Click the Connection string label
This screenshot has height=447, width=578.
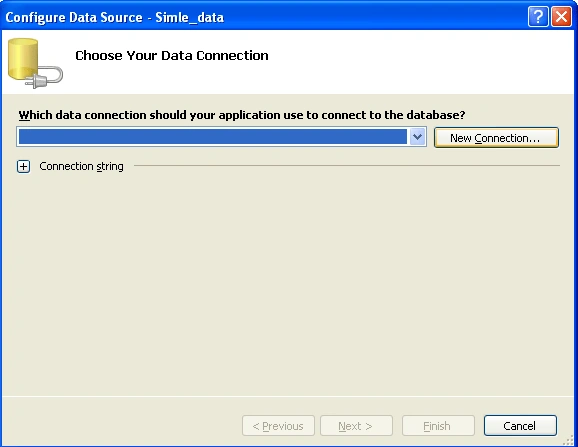pyautogui.click(x=81, y=167)
